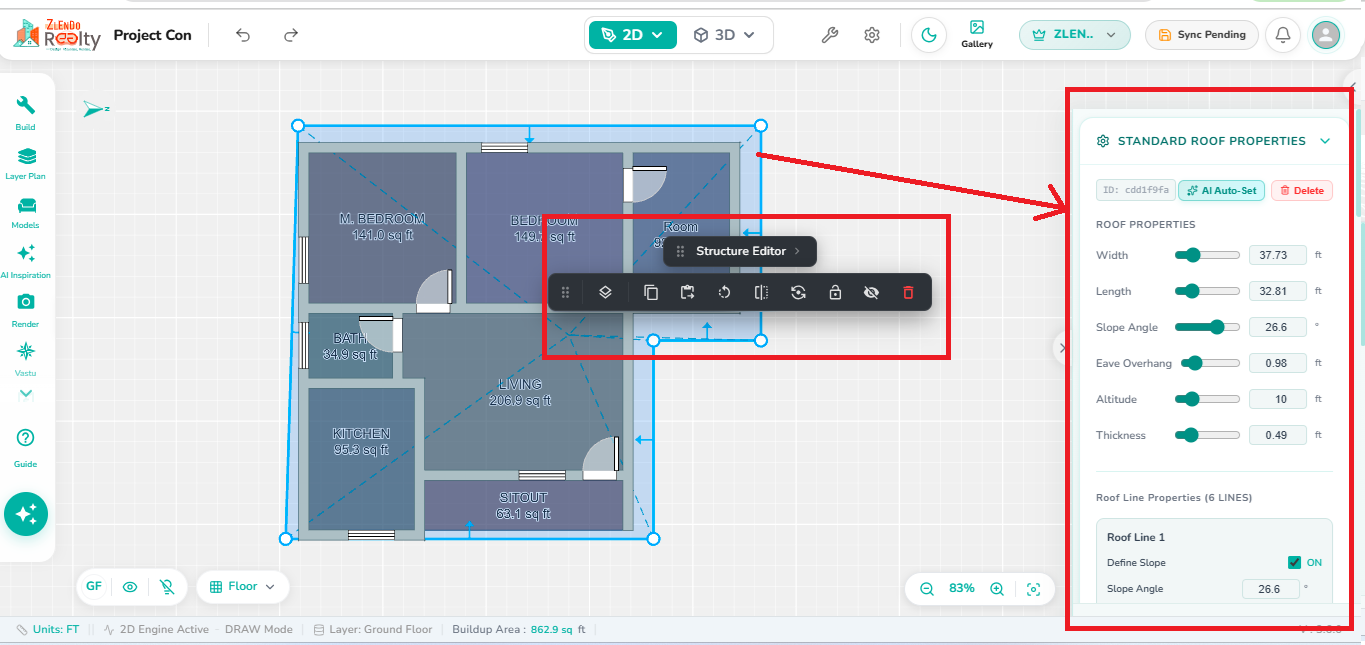The width and height of the screenshot is (1365, 645).
Task: Copy selection using floating toolbar copy icon
Action: (x=651, y=292)
